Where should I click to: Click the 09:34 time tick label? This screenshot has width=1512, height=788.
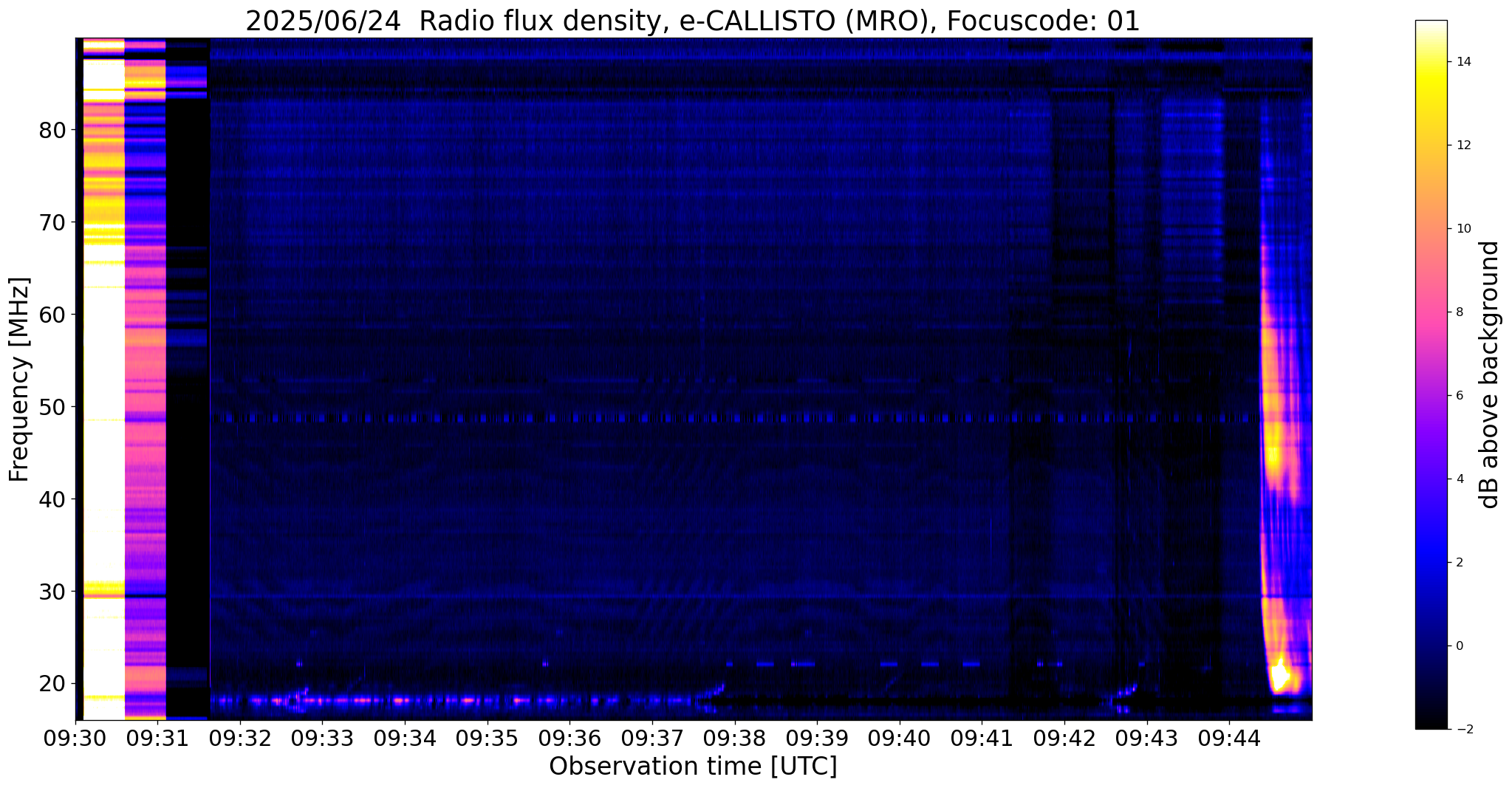[405, 739]
